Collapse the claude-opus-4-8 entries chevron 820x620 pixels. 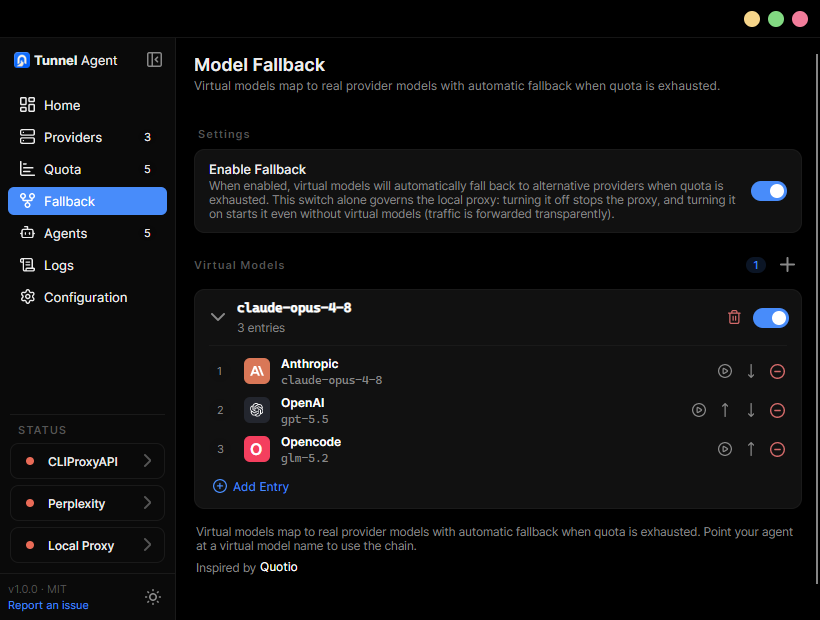coord(218,317)
